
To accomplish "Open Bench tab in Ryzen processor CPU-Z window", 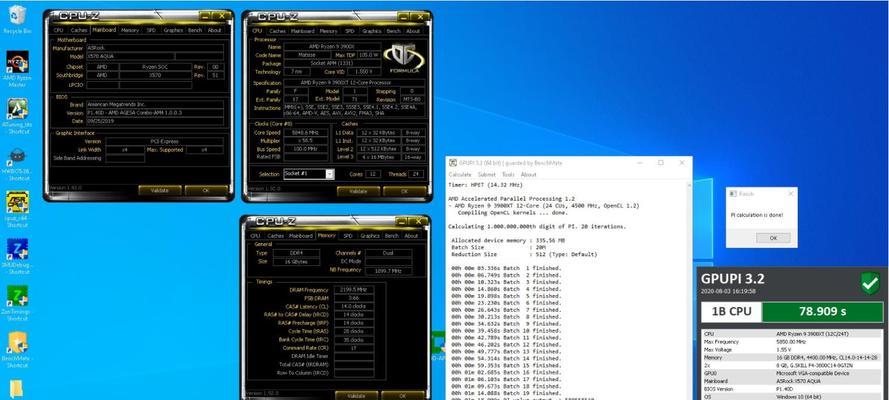I will pos(393,31).
